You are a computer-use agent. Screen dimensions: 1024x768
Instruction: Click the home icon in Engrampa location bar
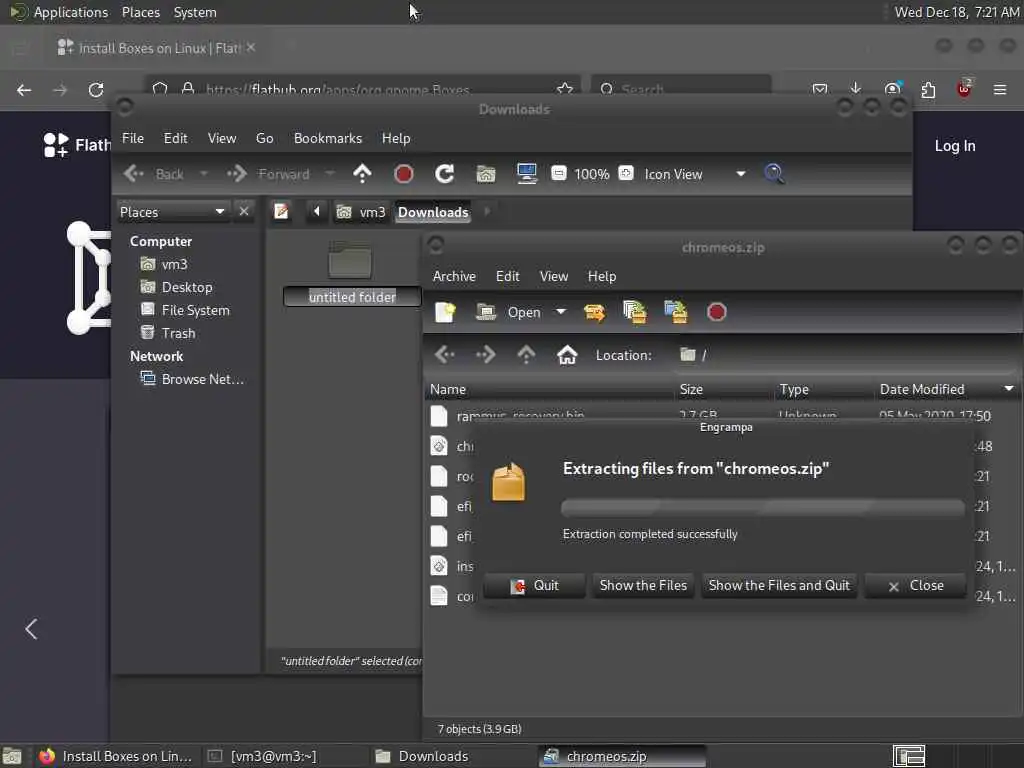(x=567, y=355)
